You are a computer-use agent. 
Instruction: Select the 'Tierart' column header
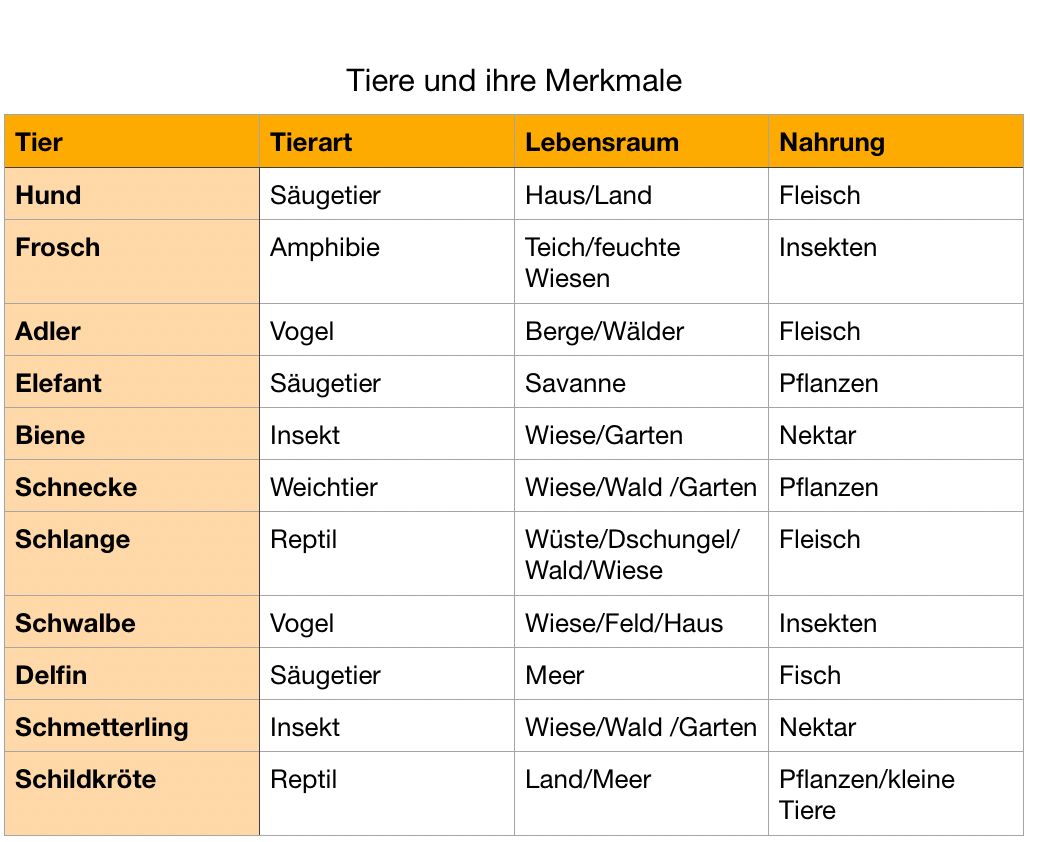click(386, 142)
